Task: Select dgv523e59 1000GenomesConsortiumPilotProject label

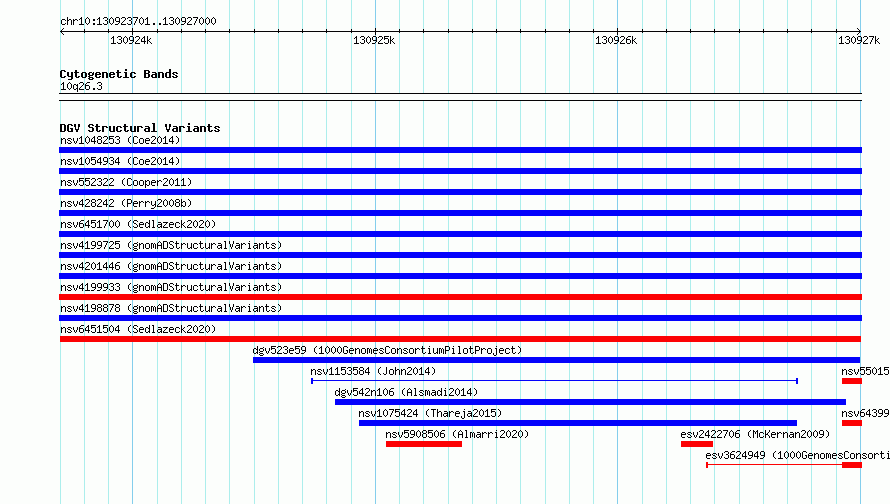Action: pos(387,350)
